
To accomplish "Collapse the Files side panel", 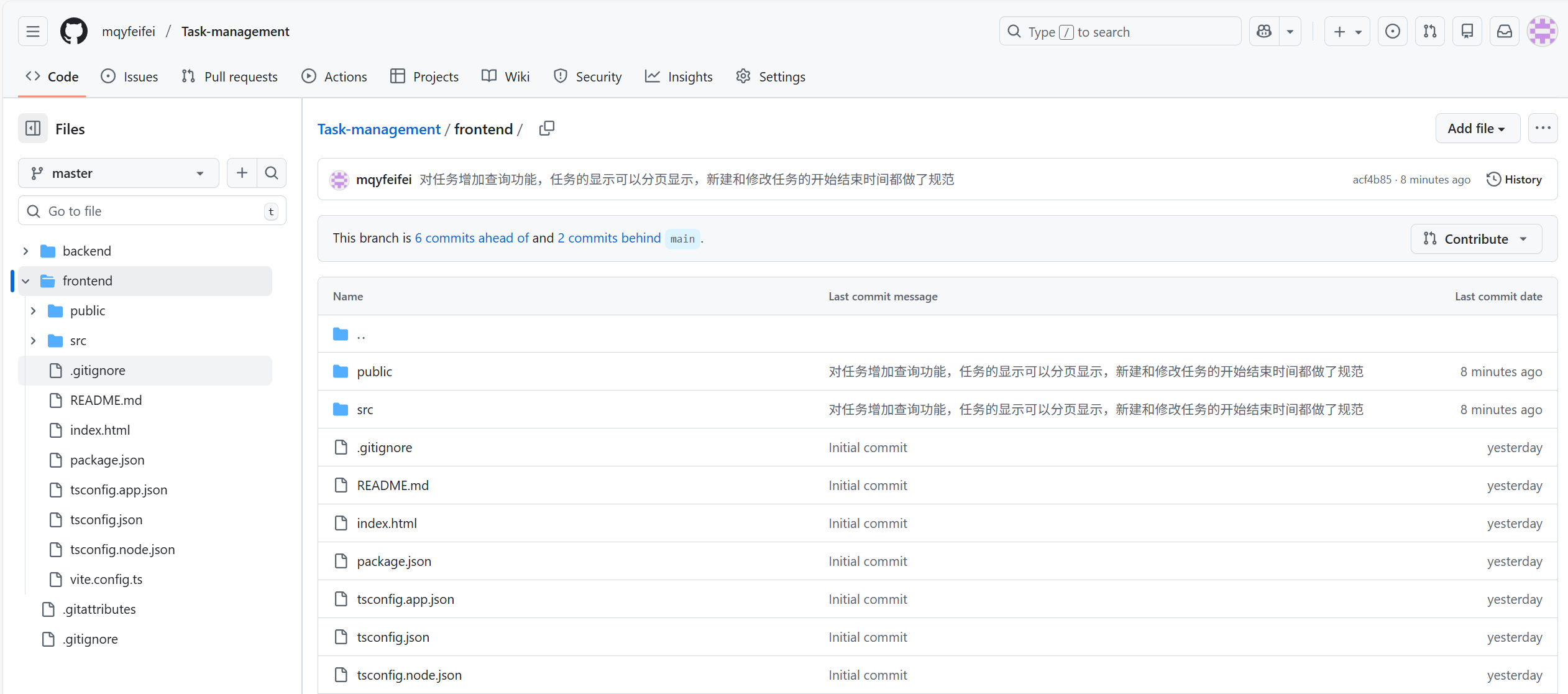I will click(x=33, y=129).
